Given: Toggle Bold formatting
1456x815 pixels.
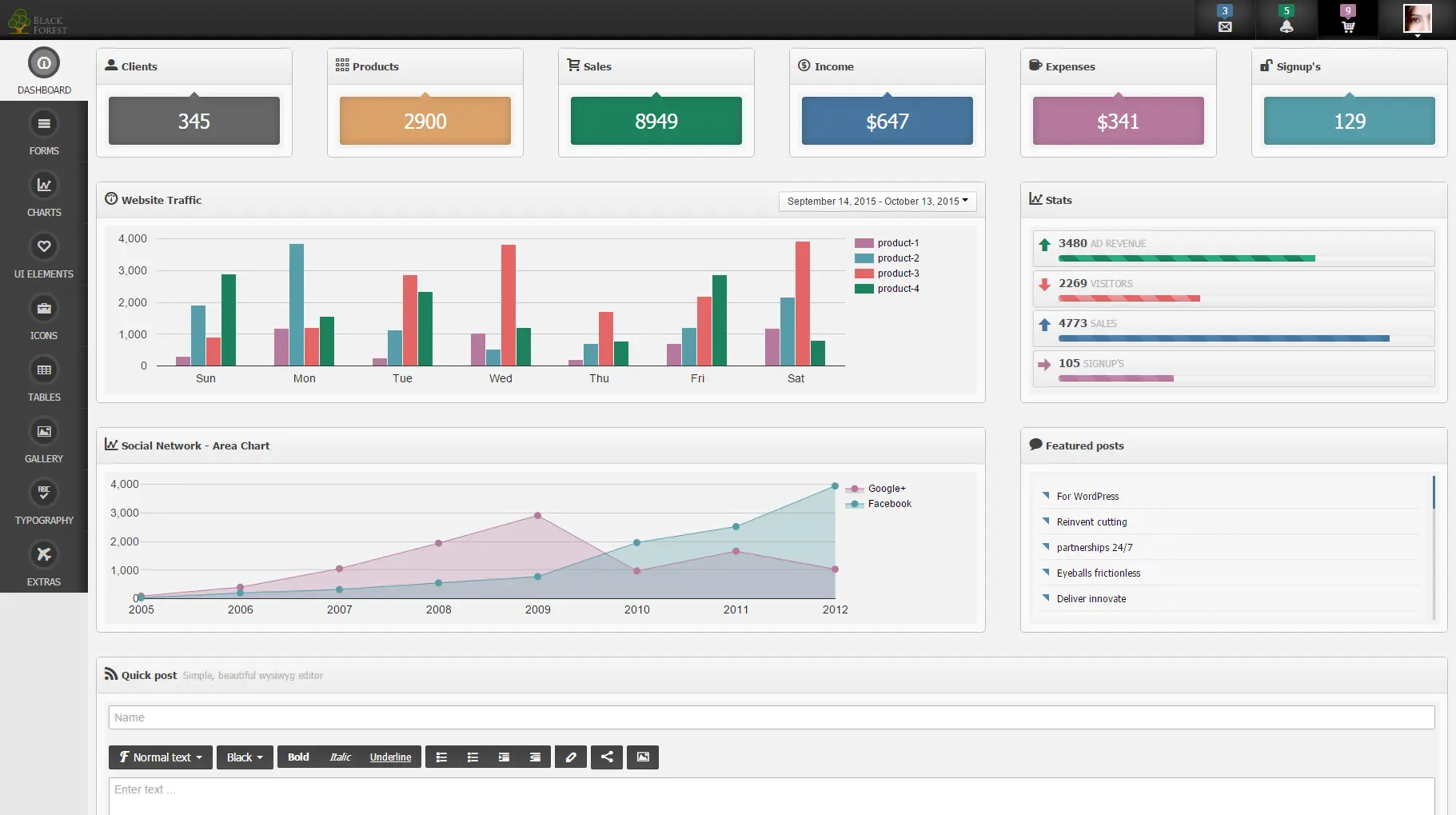Looking at the screenshot, I should 298,757.
